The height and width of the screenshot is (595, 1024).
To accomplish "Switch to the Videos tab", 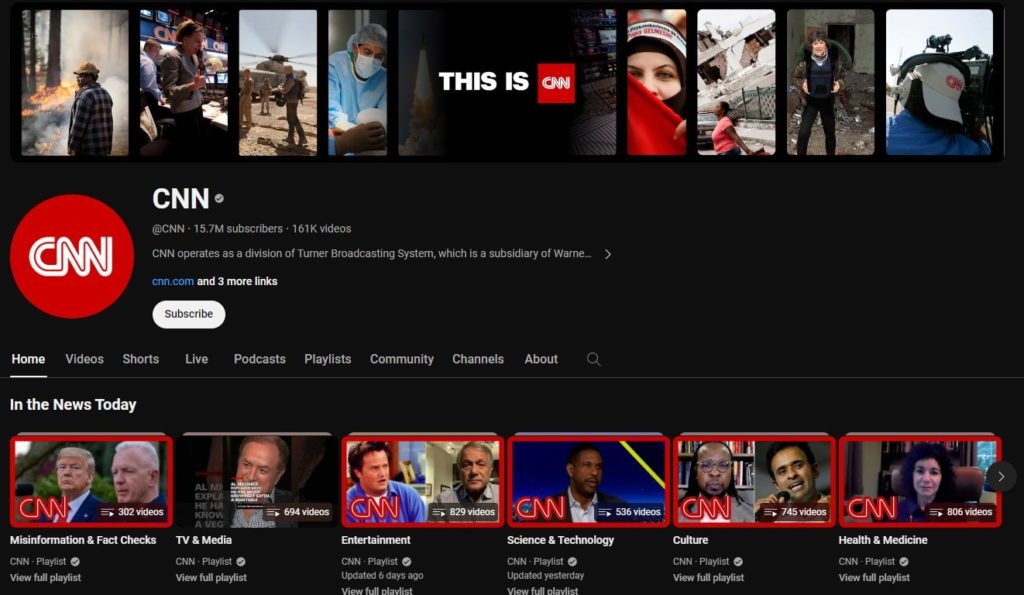I will 84,359.
